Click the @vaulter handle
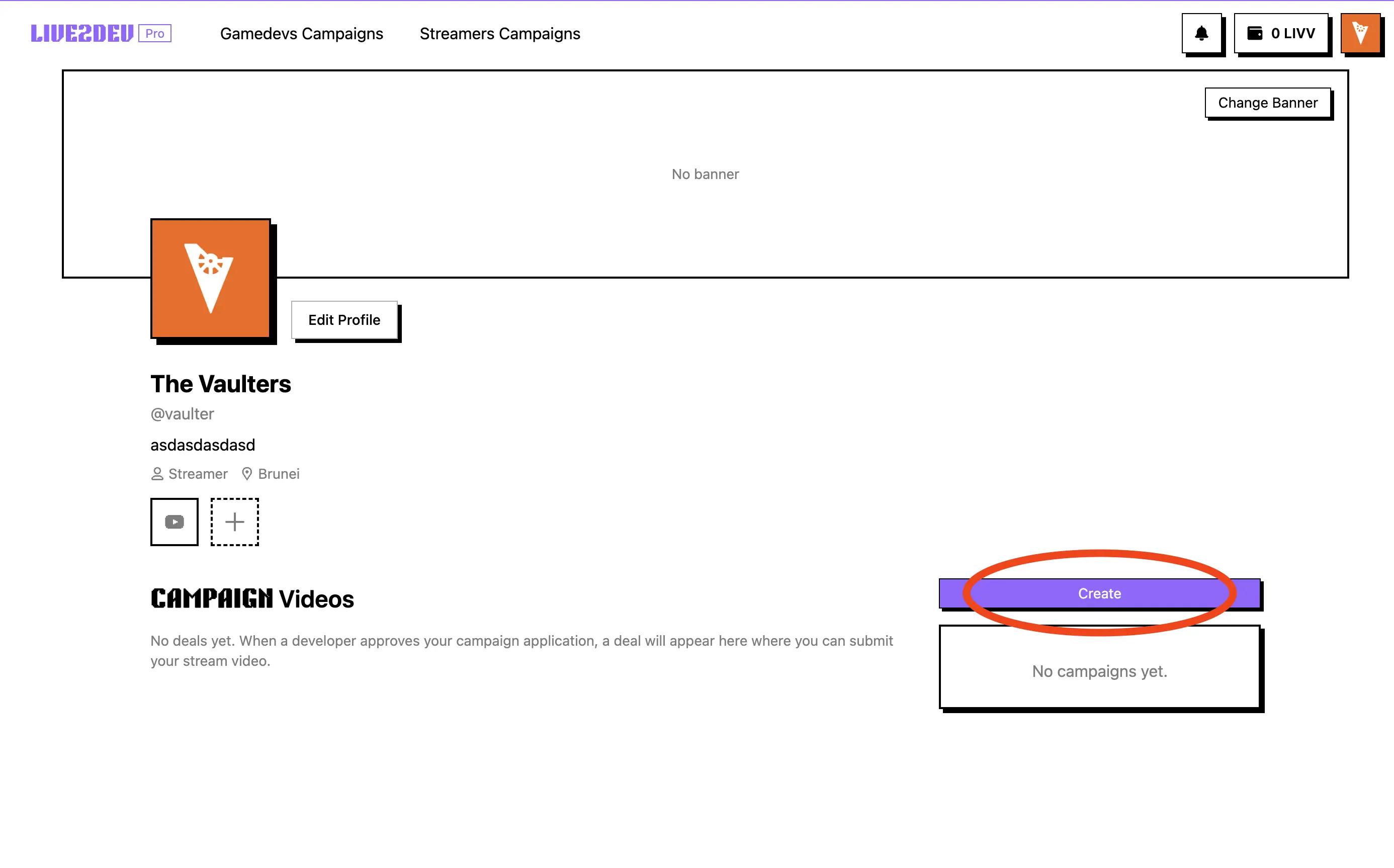 [182, 414]
